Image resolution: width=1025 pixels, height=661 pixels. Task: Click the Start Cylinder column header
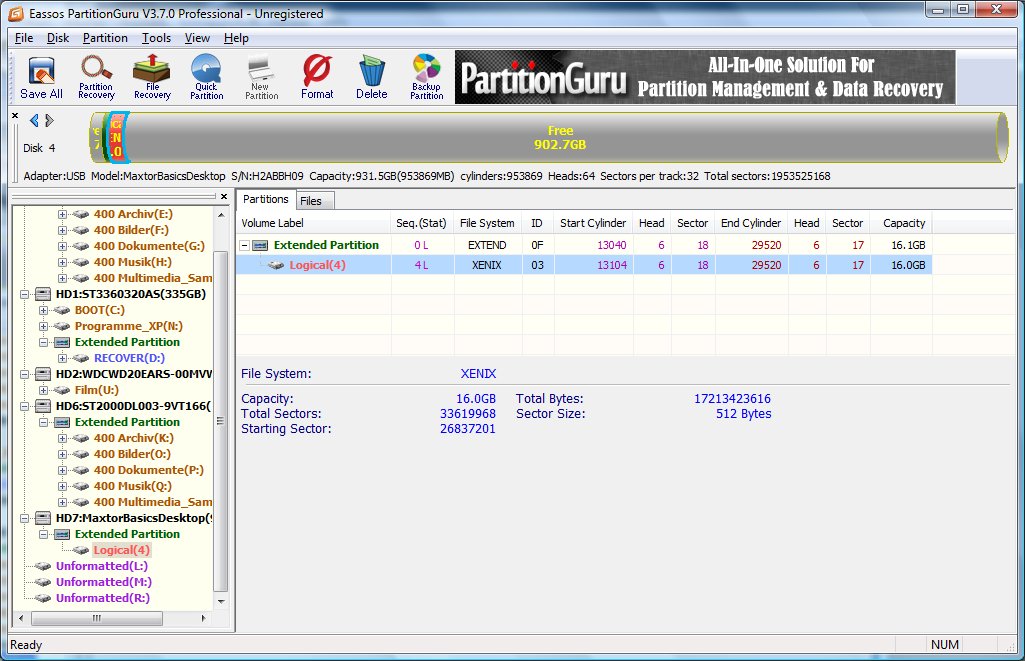tap(593, 223)
